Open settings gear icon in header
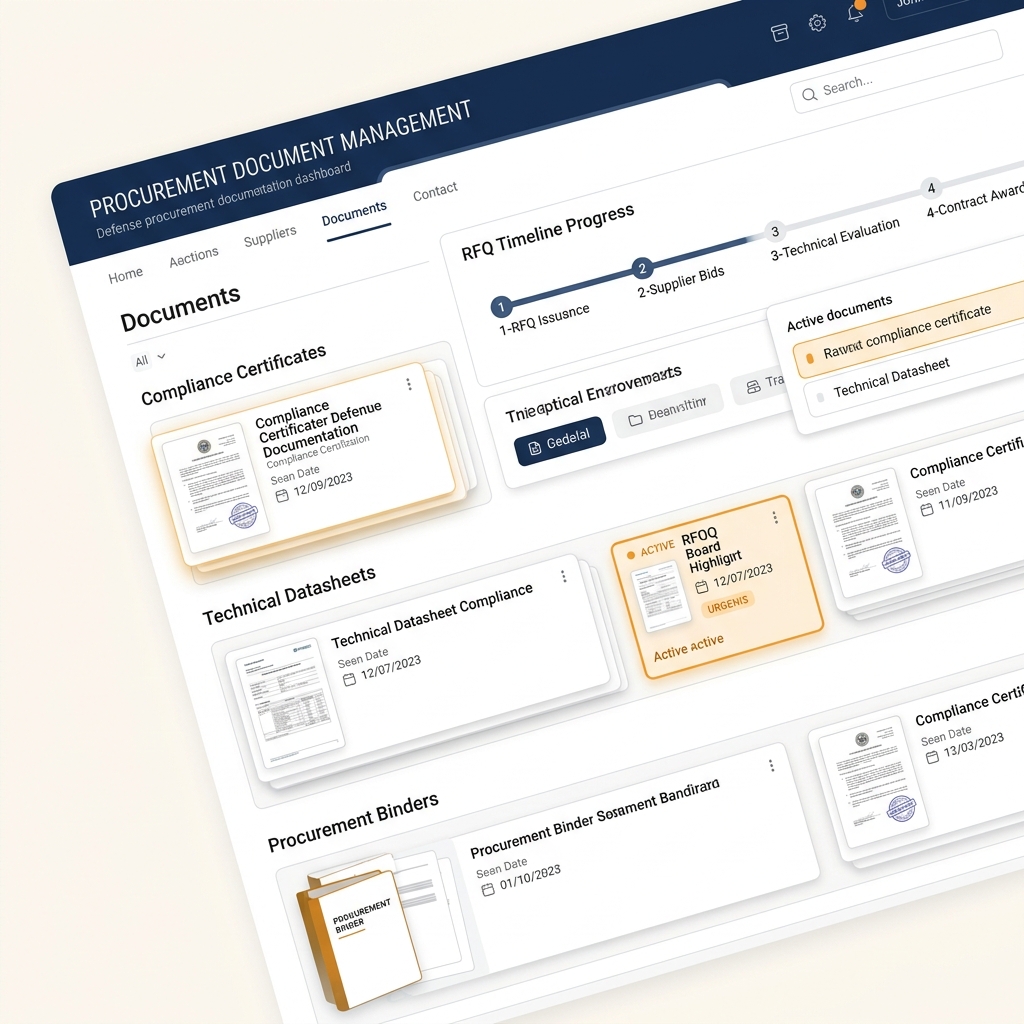 pos(817,23)
